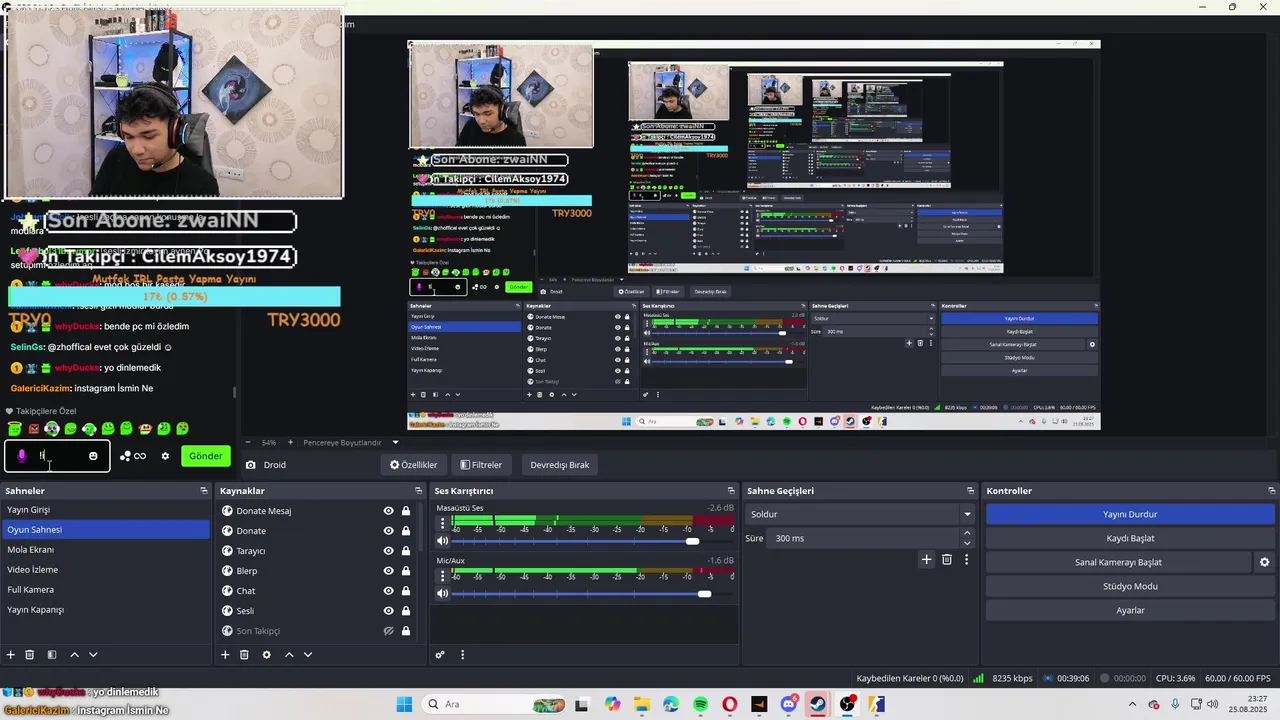
Task: Open Filtreler for Droid source
Action: coord(481,465)
